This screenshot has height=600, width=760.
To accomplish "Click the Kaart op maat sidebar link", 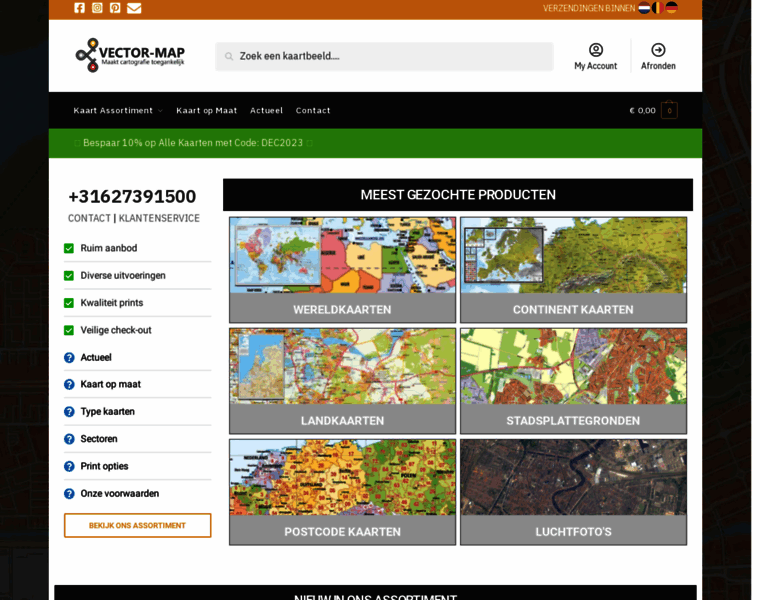I will (x=111, y=385).
